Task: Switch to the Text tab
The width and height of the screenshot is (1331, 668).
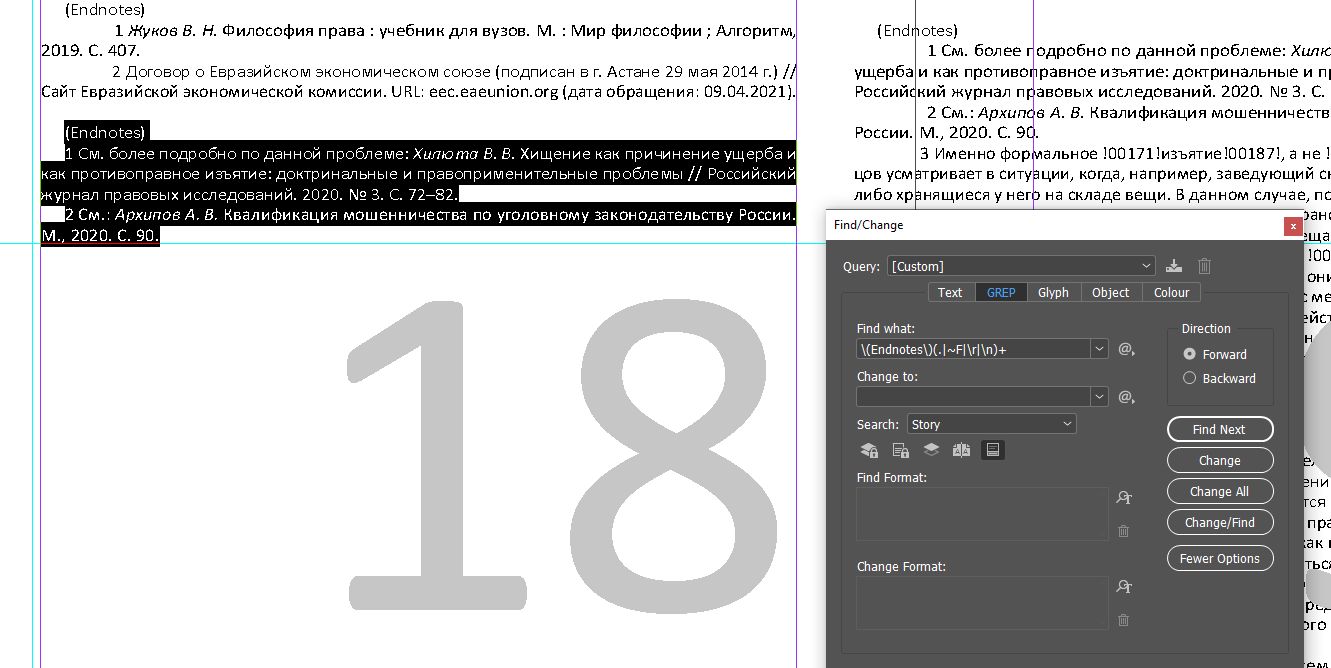Action: point(950,292)
